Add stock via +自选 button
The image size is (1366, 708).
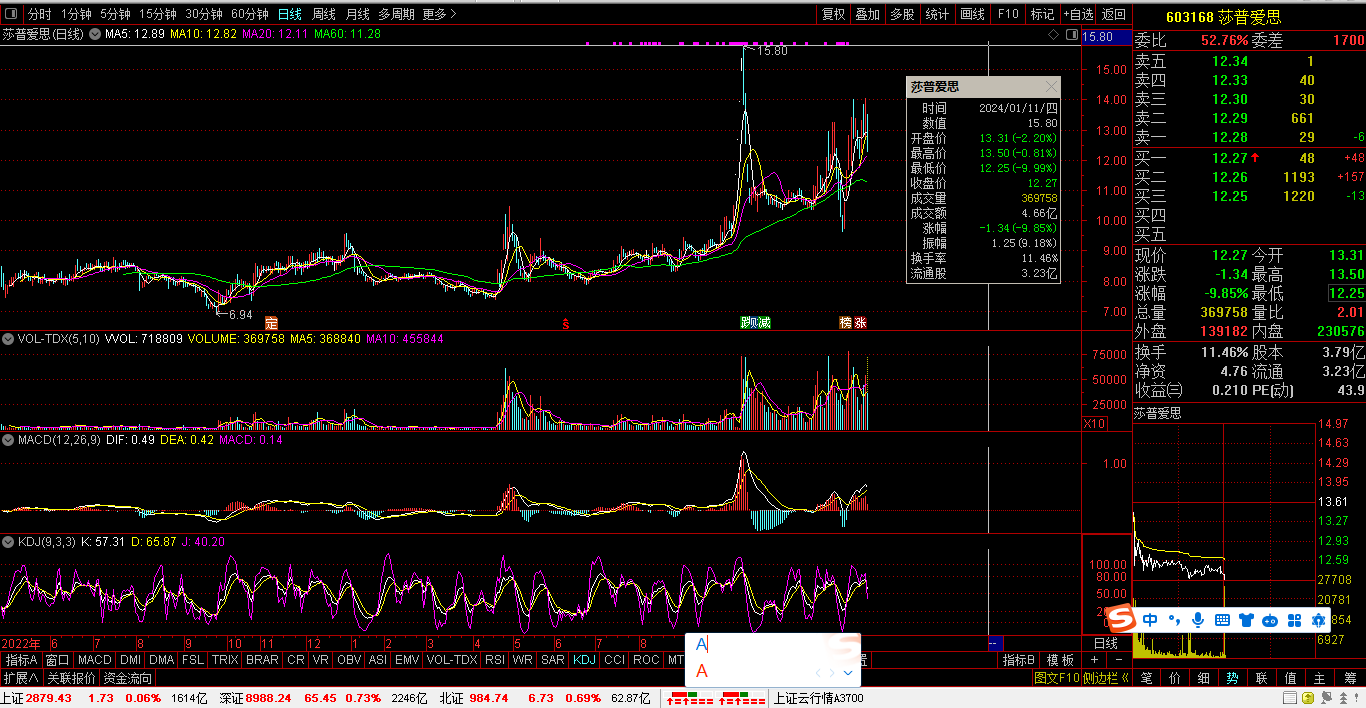pyautogui.click(x=1079, y=14)
